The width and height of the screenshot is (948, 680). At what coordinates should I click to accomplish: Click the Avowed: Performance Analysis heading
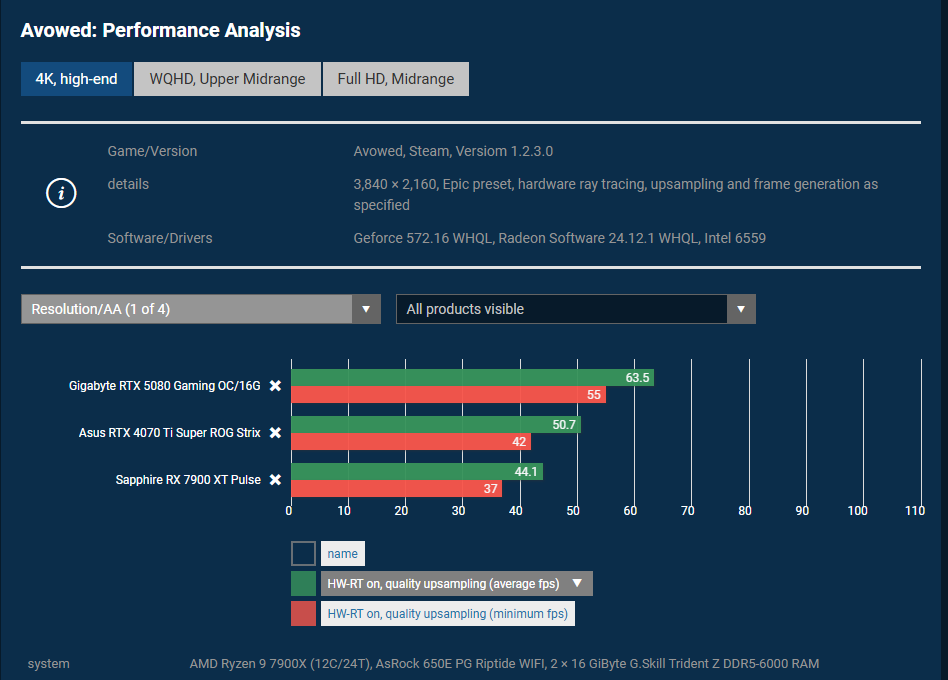coord(160,30)
